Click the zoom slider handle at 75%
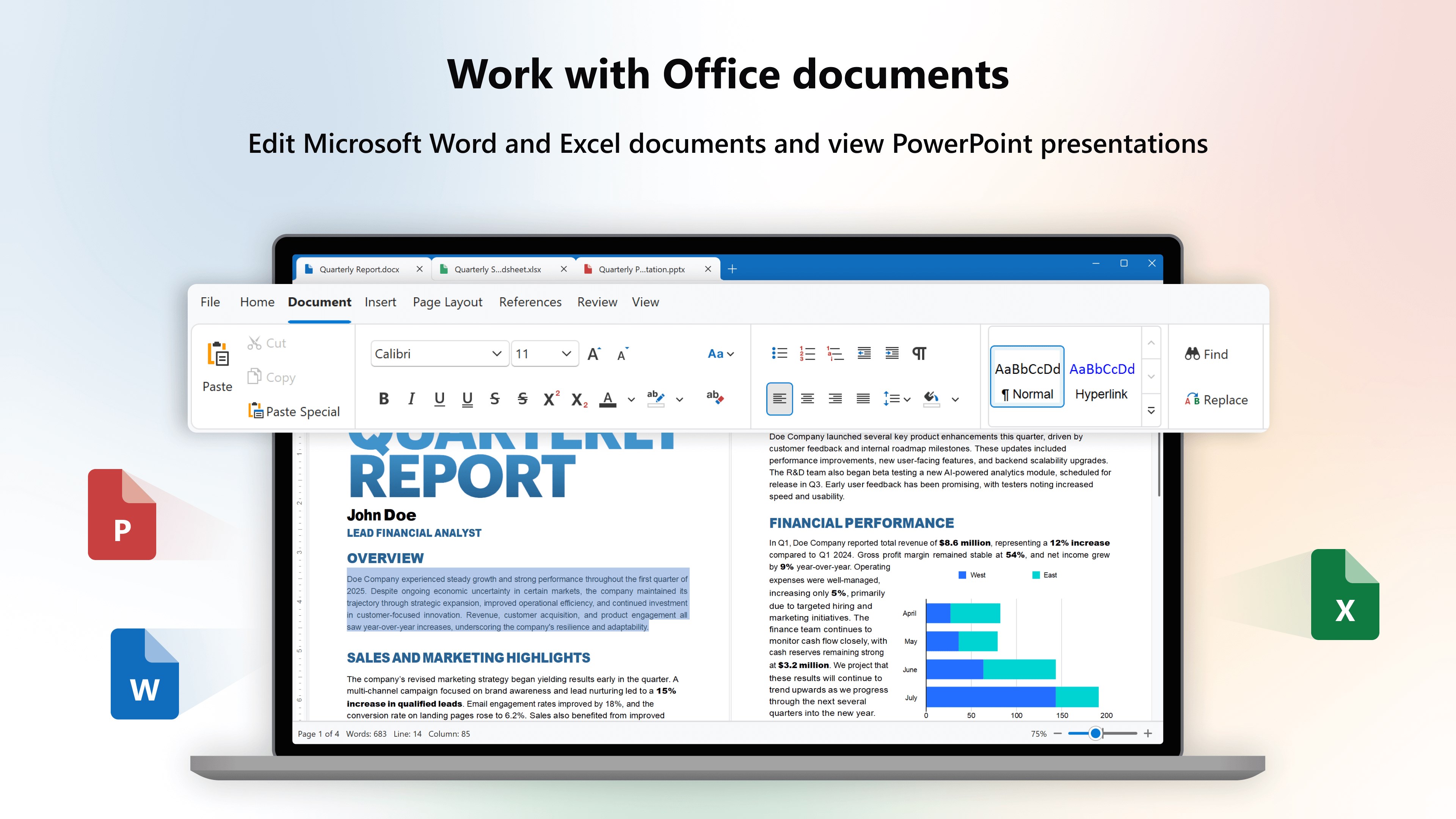The width and height of the screenshot is (1456, 819). click(x=1095, y=733)
